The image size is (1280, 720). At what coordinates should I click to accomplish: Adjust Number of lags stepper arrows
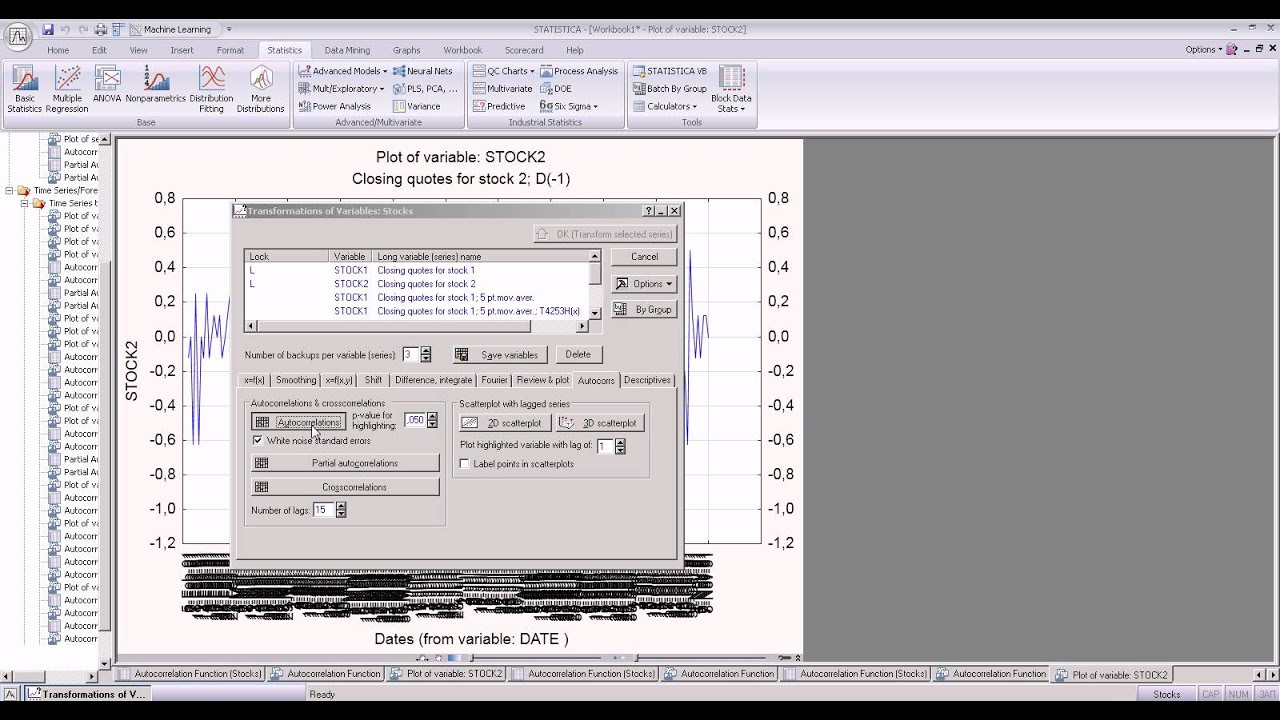pos(341,510)
